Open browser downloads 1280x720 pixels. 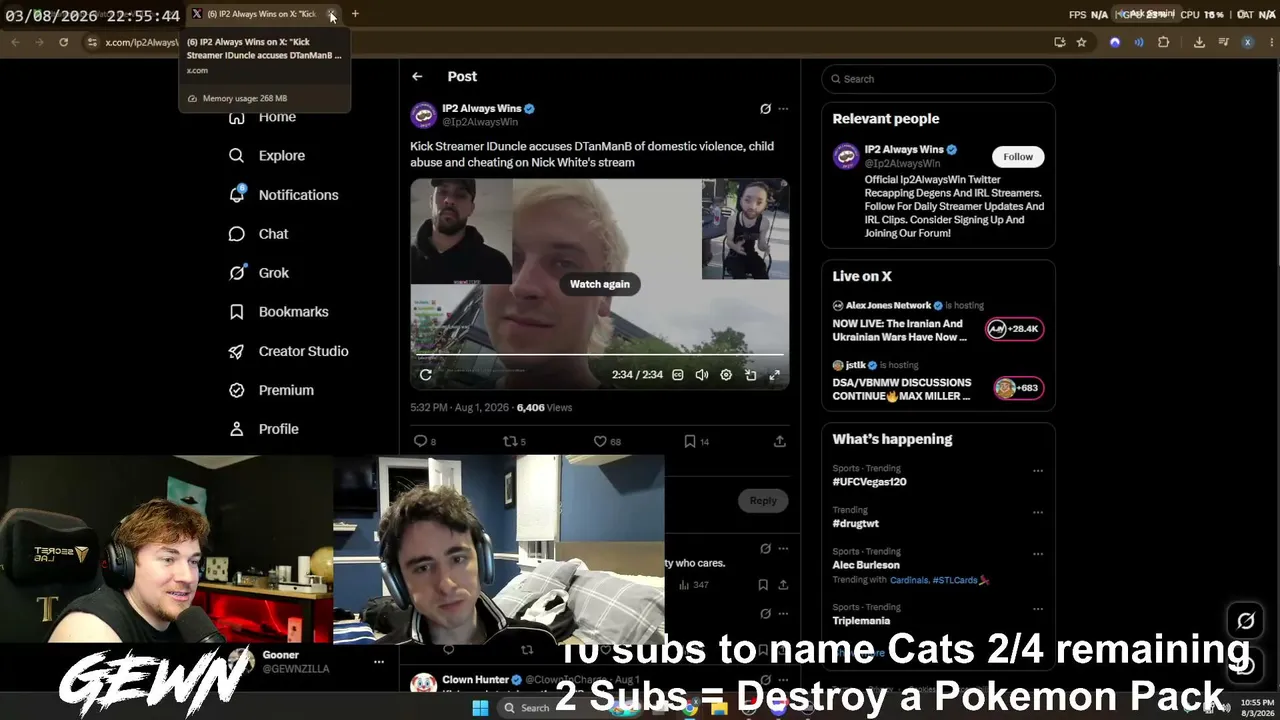coord(1199,42)
